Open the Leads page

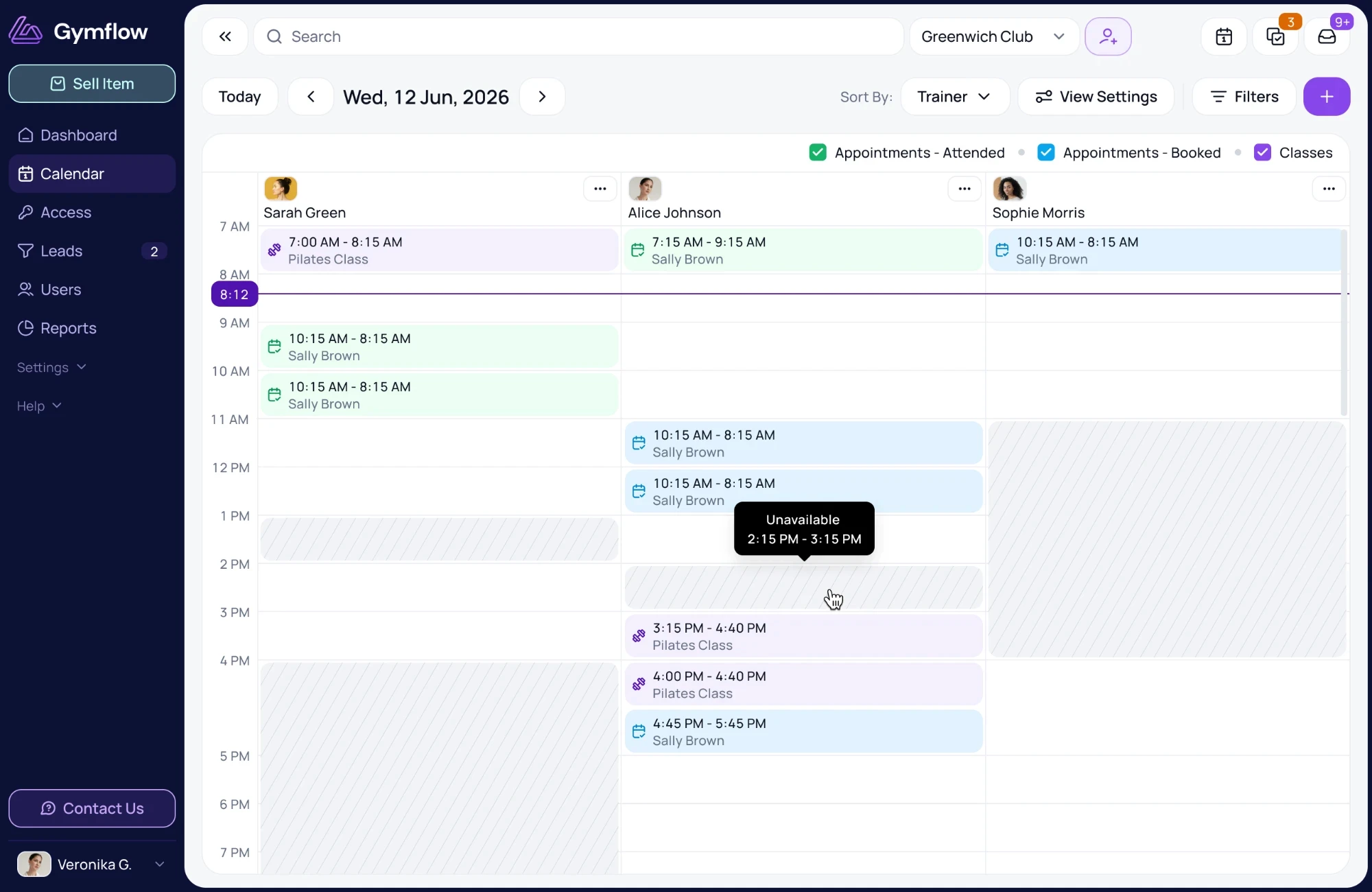92,251
